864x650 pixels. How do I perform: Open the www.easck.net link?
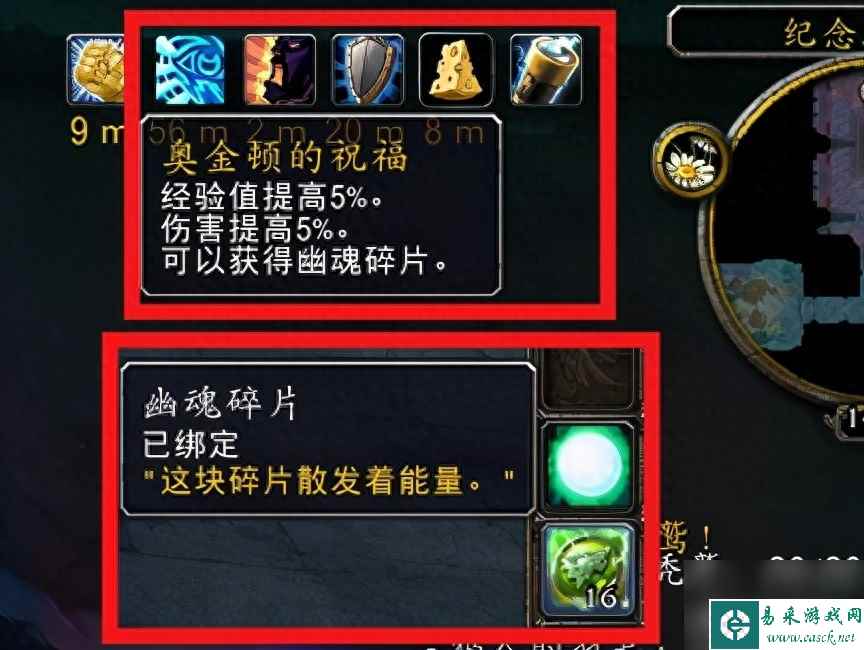coord(809,638)
